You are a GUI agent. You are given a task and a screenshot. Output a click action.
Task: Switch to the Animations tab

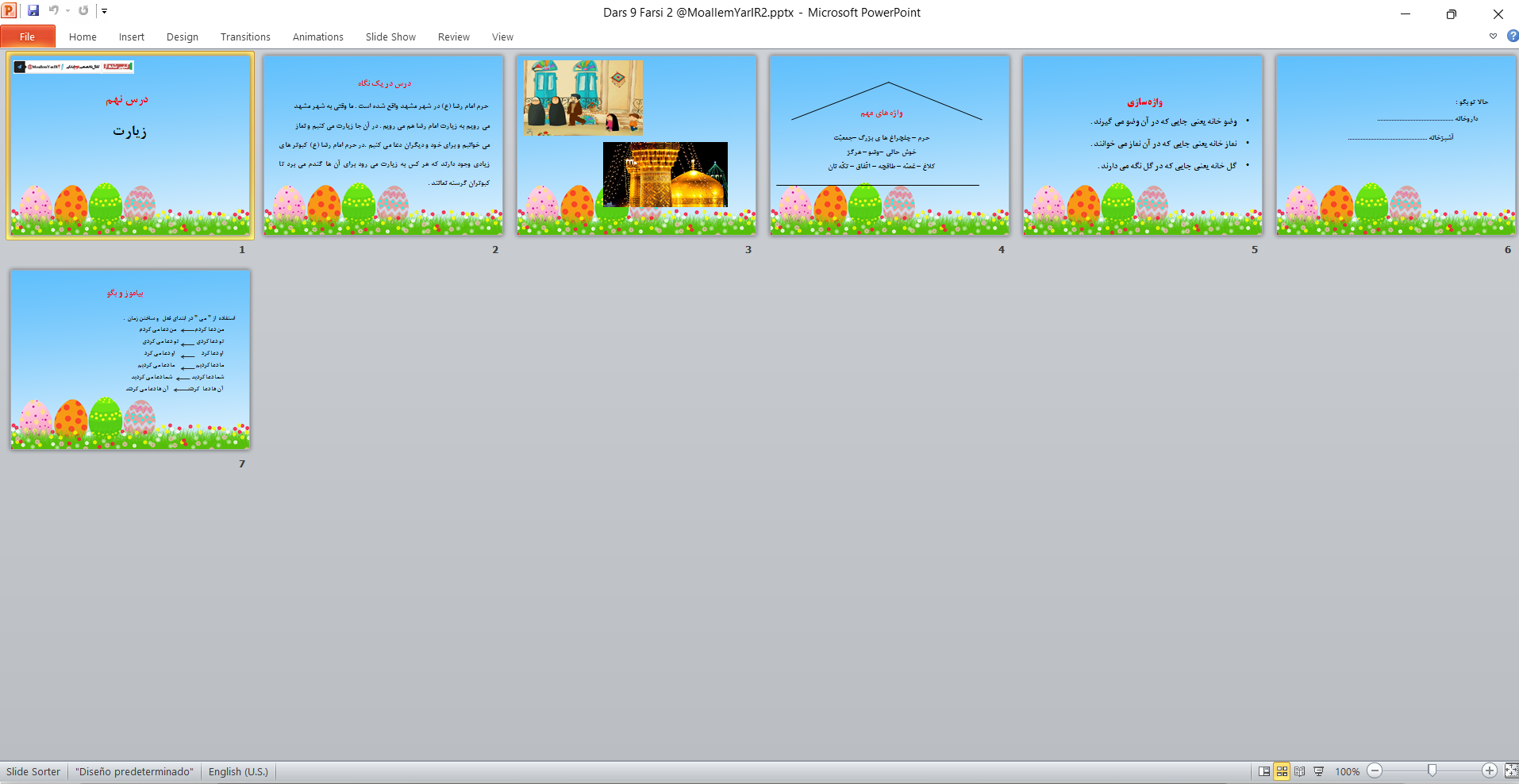coord(317,37)
